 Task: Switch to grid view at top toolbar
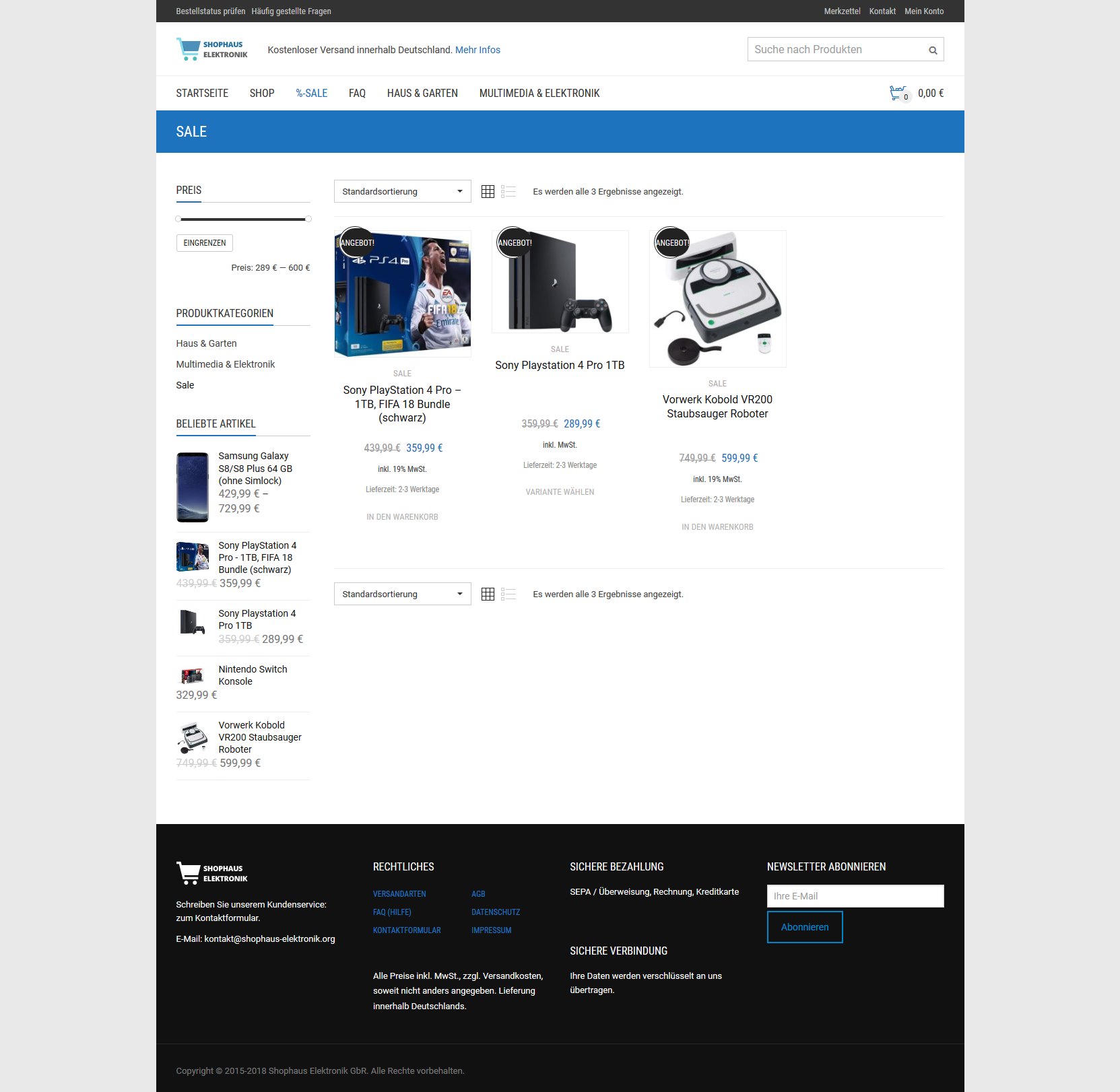488,192
